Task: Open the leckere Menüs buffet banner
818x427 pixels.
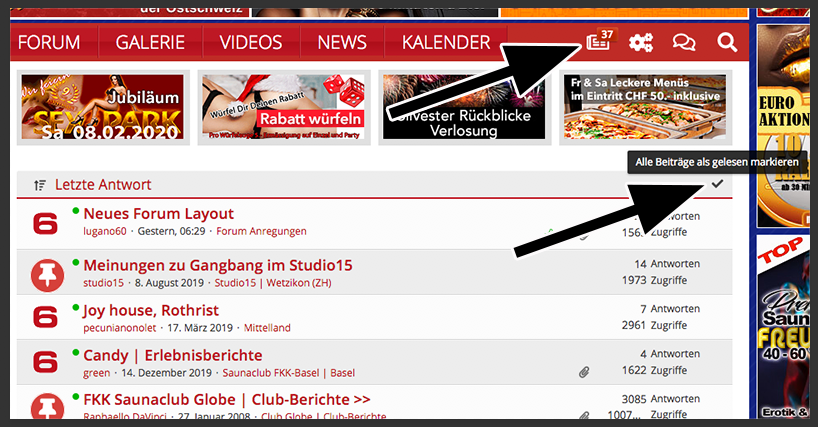Action: 645,107
